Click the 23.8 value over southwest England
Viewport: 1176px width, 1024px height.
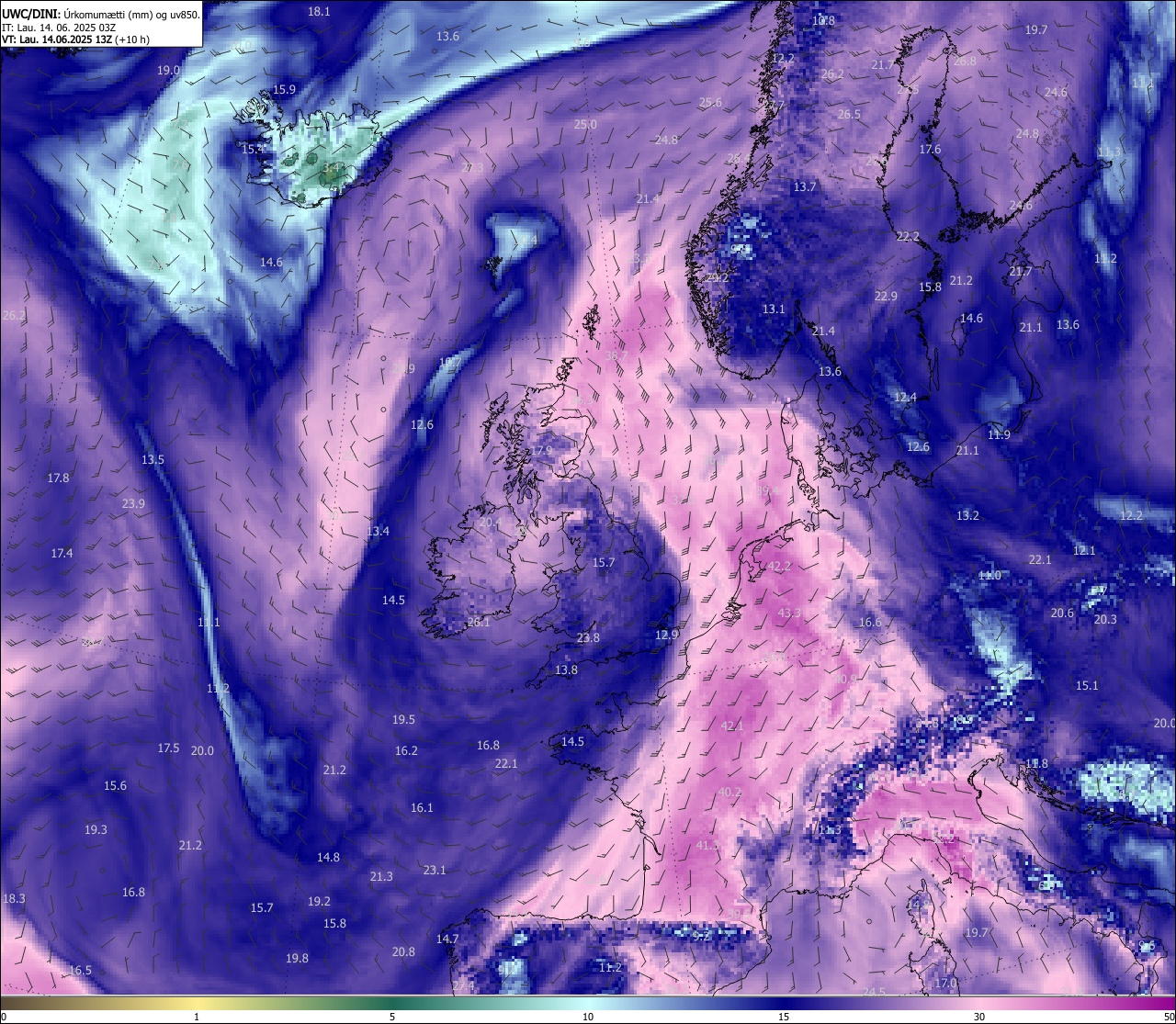[588, 638]
